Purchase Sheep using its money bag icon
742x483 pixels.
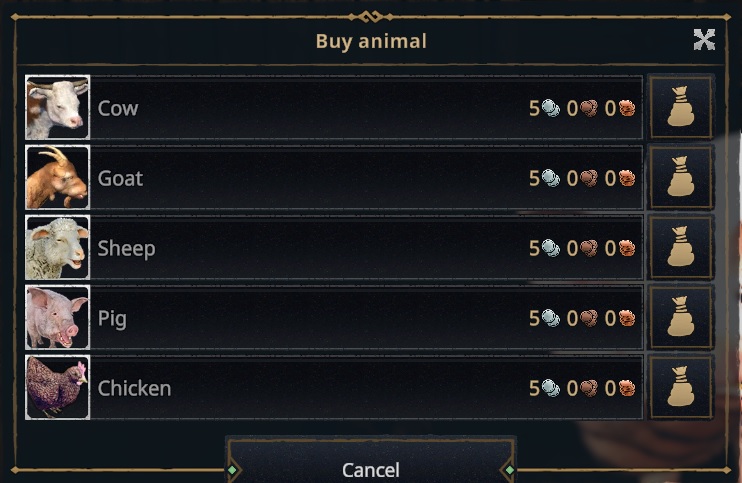click(681, 247)
